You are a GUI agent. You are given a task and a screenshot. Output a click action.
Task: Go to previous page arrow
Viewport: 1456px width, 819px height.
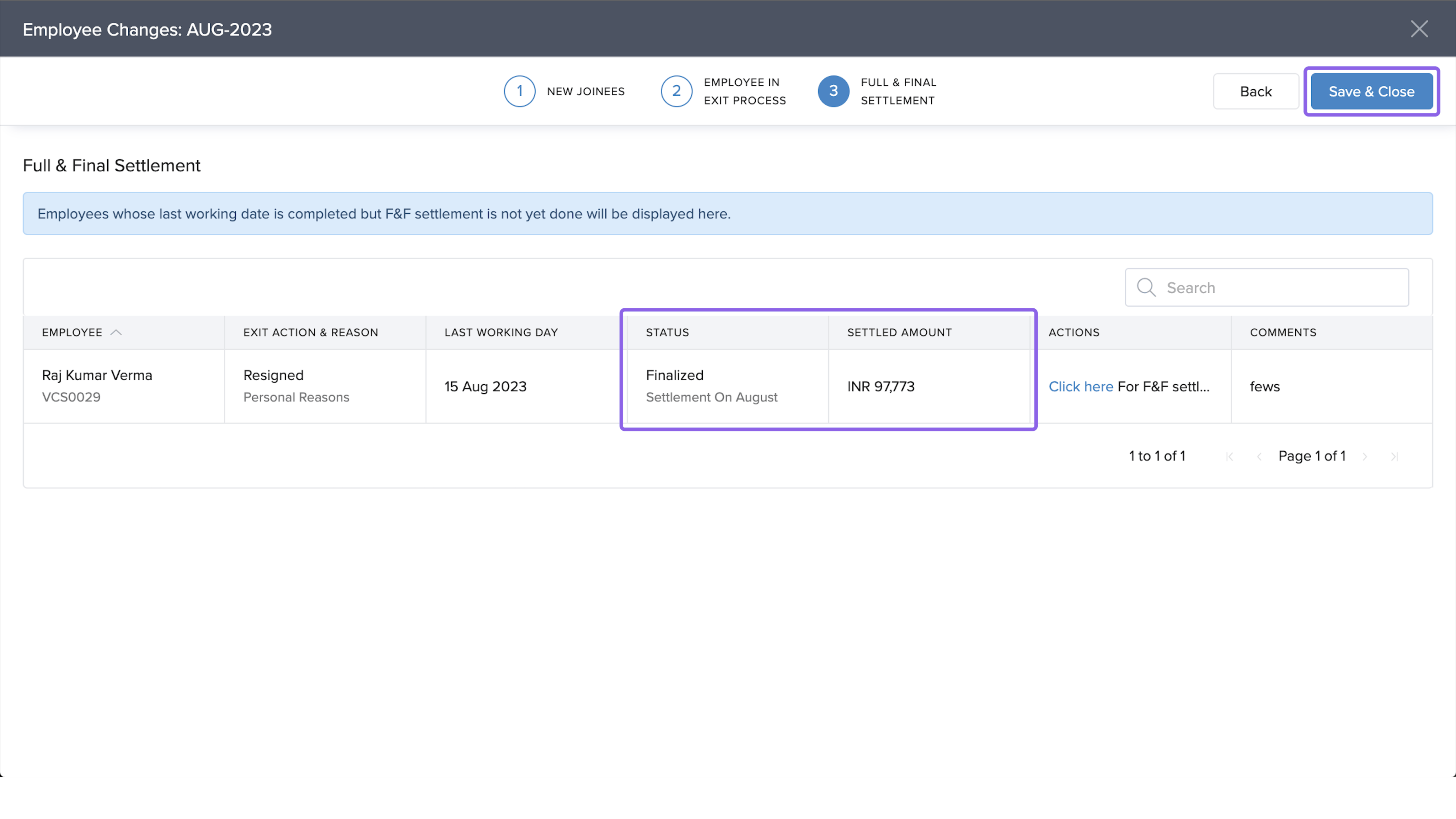pyautogui.click(x=1259, y=457)
